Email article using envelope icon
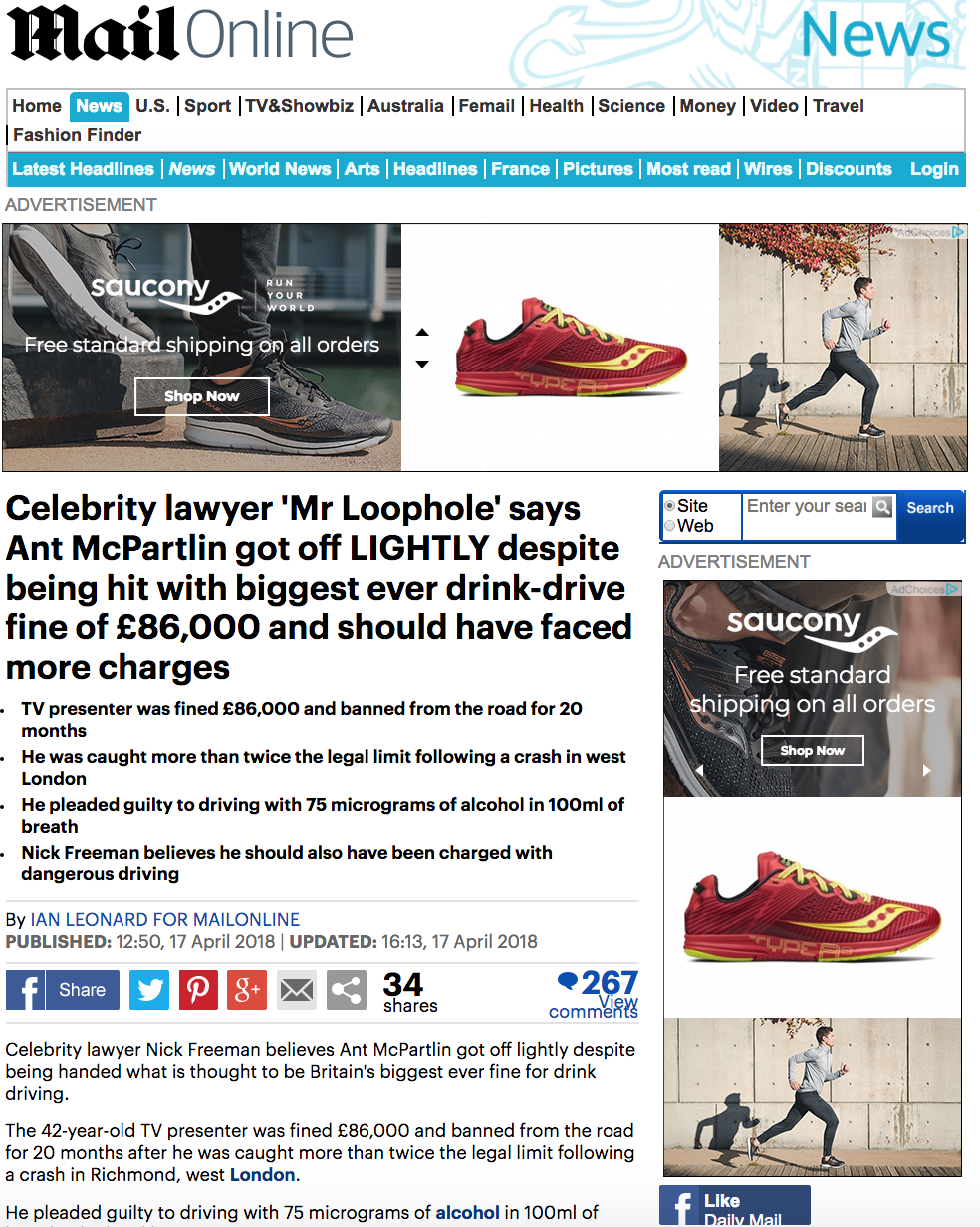Image resolution: width=980 pixels, height=1227 pixels. pyautogui.click(x=297, y=990)
